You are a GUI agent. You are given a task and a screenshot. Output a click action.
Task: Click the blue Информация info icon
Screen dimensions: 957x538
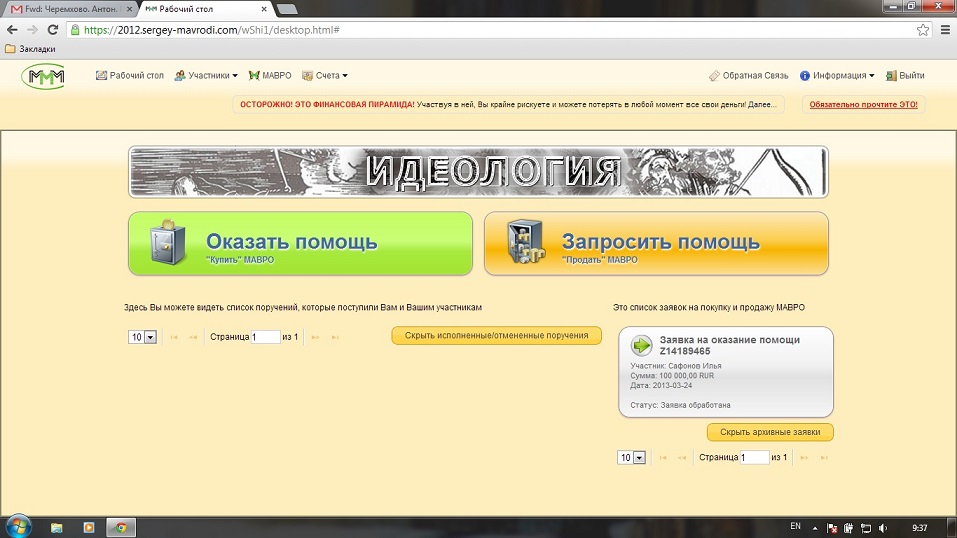pyautogui.click(x=805, y=76)
